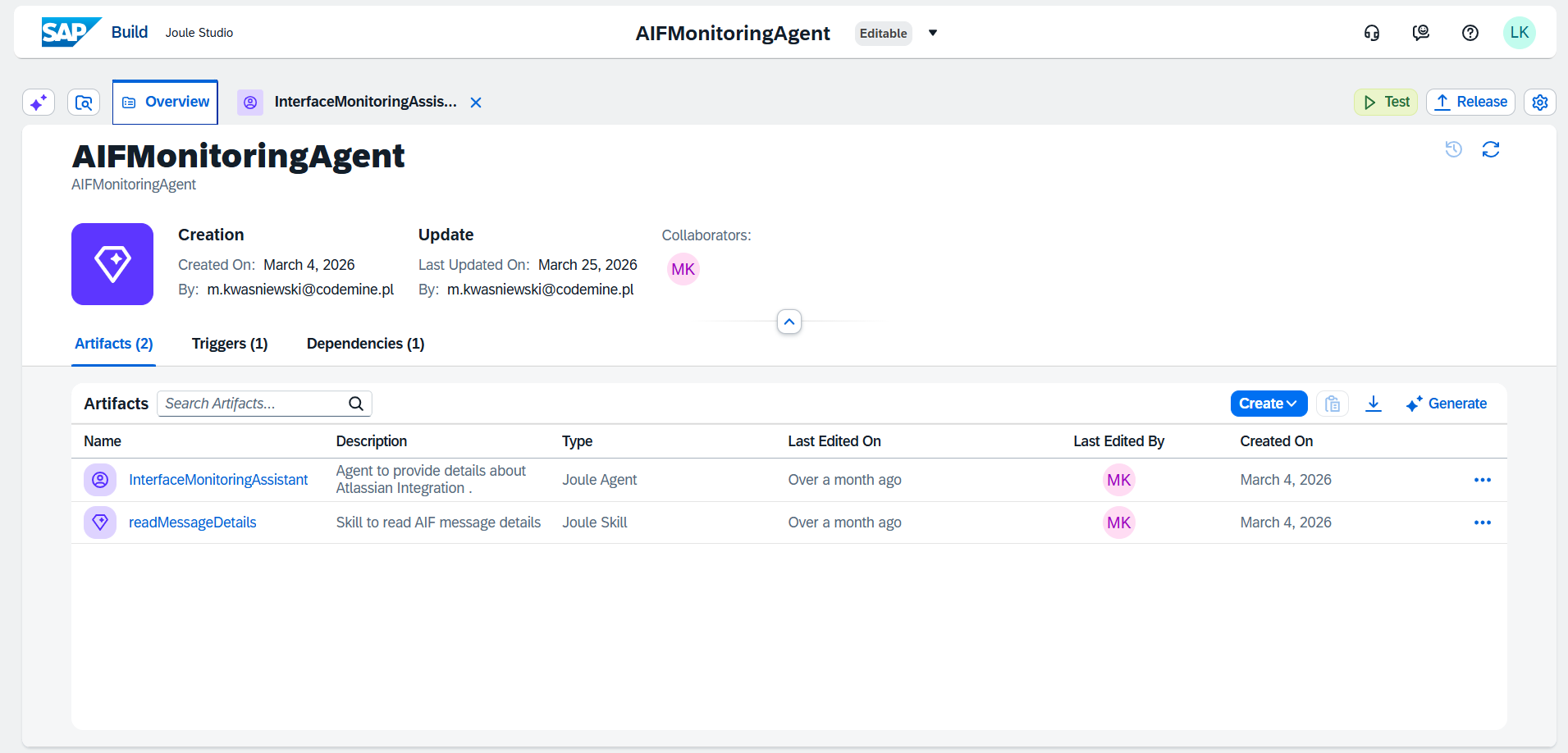The image size is (1568, 753).
Task: Click the Last Edited On column header
Action: [834, 441]
